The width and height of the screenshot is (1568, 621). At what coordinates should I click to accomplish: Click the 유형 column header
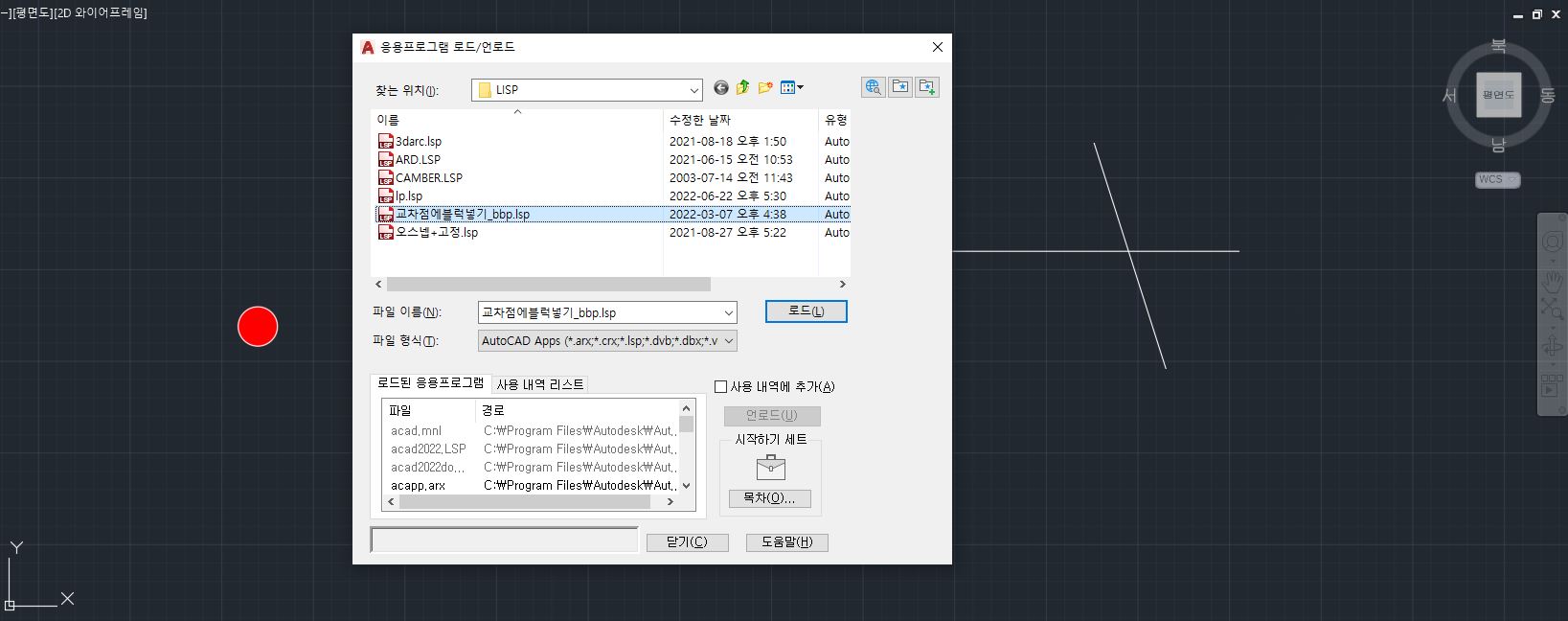pos(835,120)
